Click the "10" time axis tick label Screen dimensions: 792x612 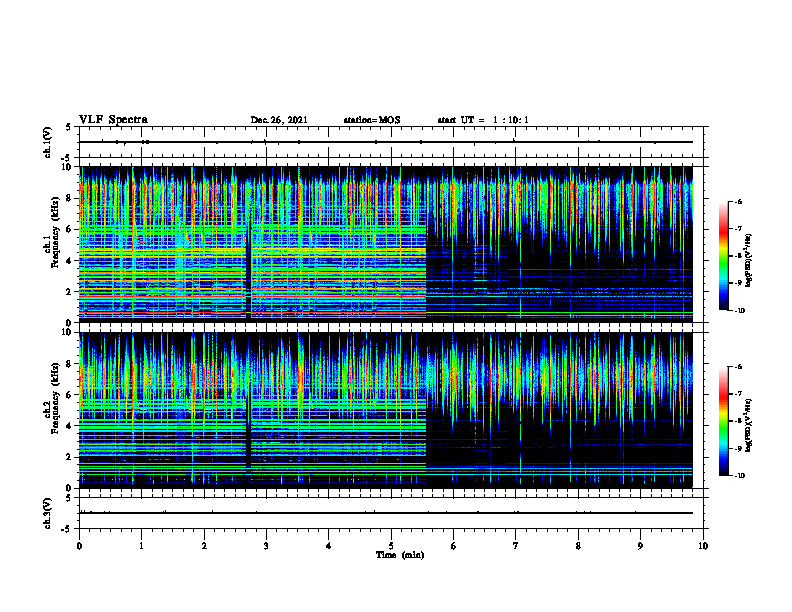703,546
